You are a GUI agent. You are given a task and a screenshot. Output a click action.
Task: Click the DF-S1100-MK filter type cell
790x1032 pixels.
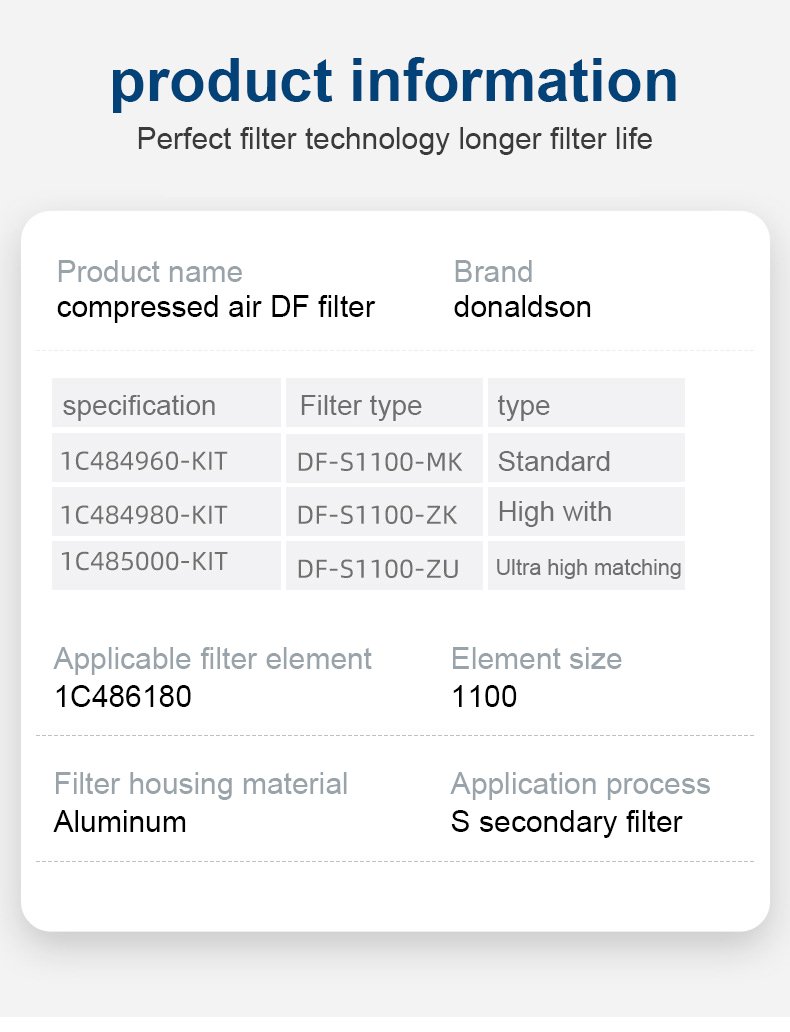[x=384, y=458]
